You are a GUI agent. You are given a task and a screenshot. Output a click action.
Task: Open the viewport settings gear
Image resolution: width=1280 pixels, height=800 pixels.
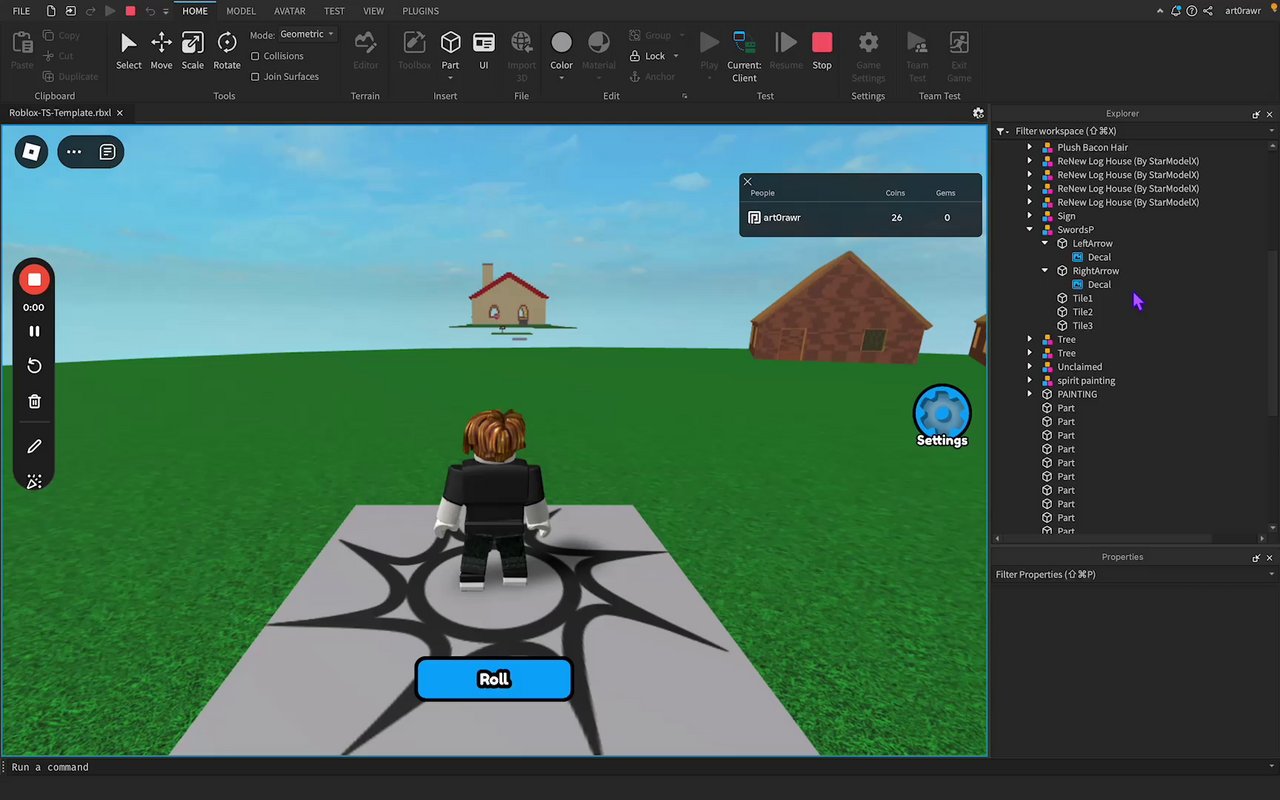point(978,113)
